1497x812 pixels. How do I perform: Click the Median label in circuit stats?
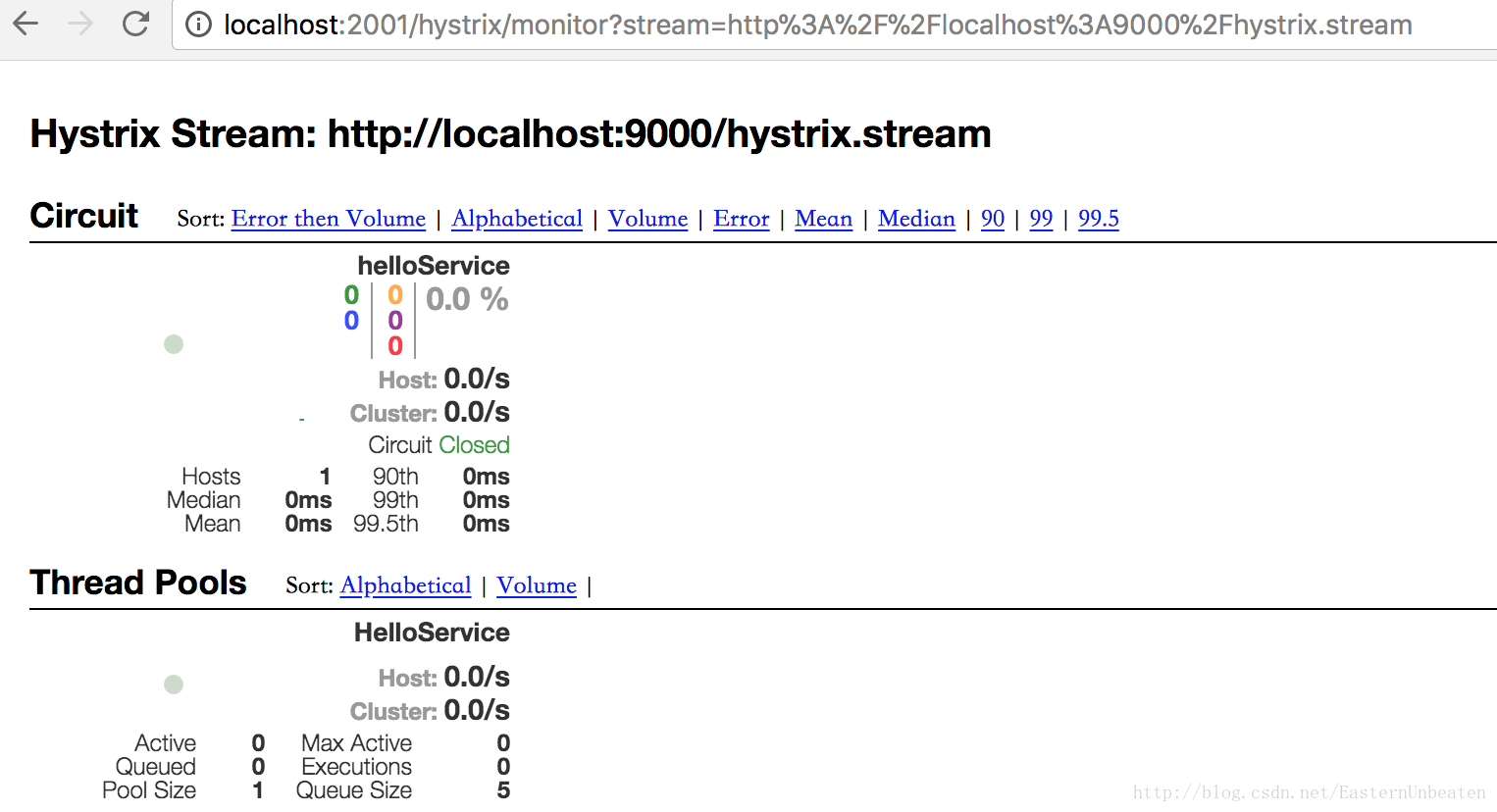click(203, 500)
